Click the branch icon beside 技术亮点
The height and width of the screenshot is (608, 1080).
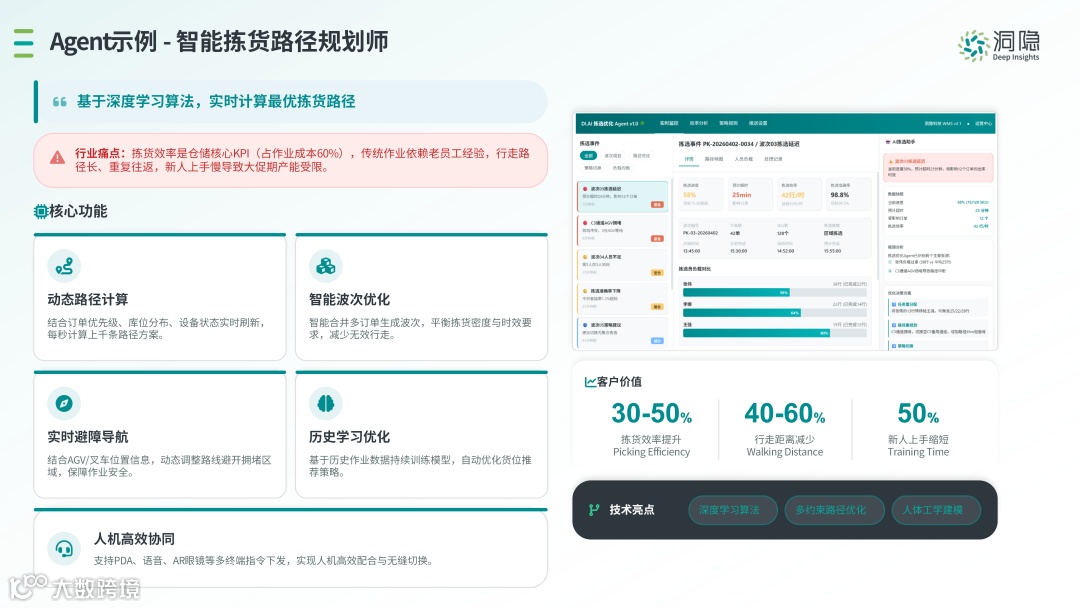coord(594,510)
